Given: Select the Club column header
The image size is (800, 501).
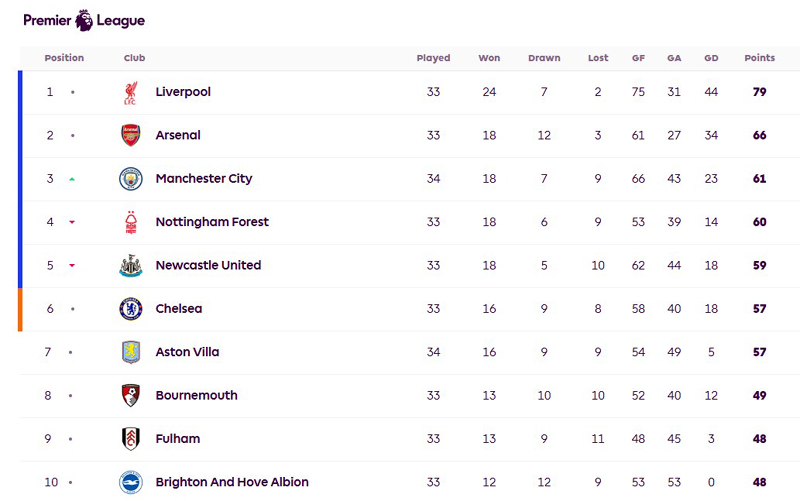Looking at the screenshot, I should (x=135, y=58).
